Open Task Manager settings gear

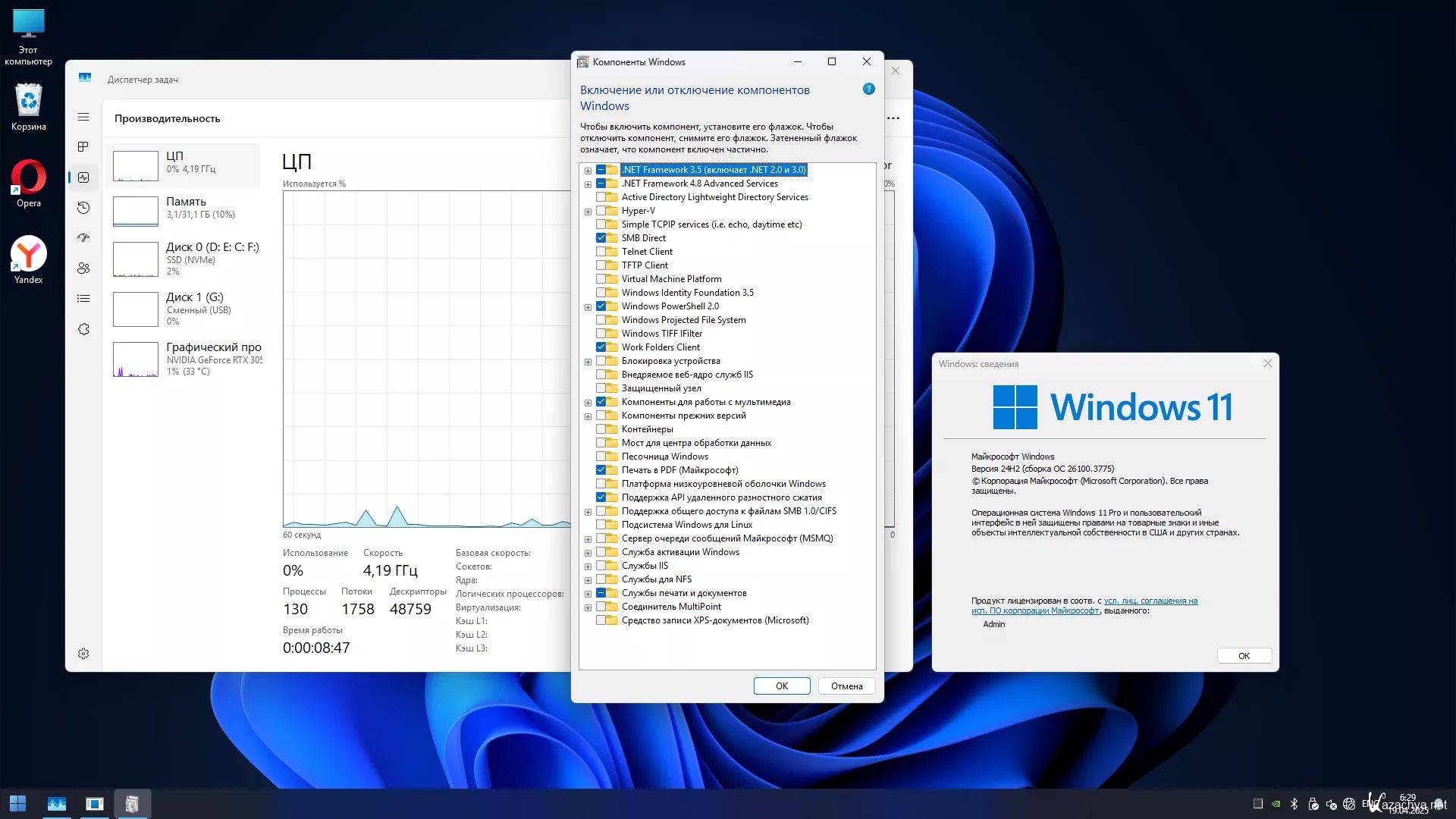pos(83,654)
